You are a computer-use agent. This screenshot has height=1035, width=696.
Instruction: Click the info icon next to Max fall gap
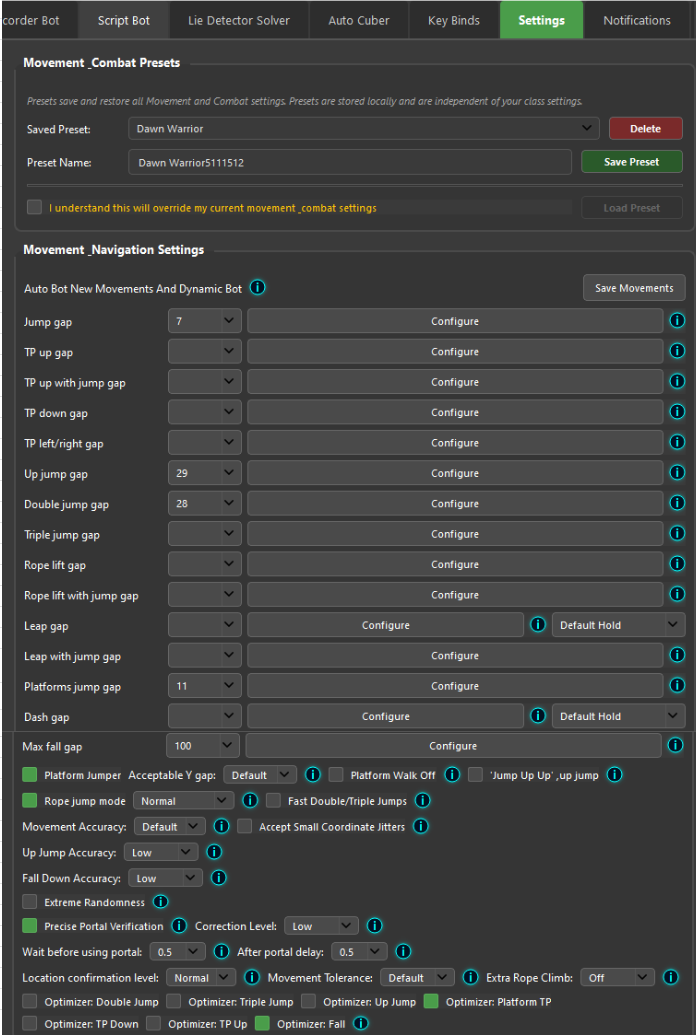point(677,745)
